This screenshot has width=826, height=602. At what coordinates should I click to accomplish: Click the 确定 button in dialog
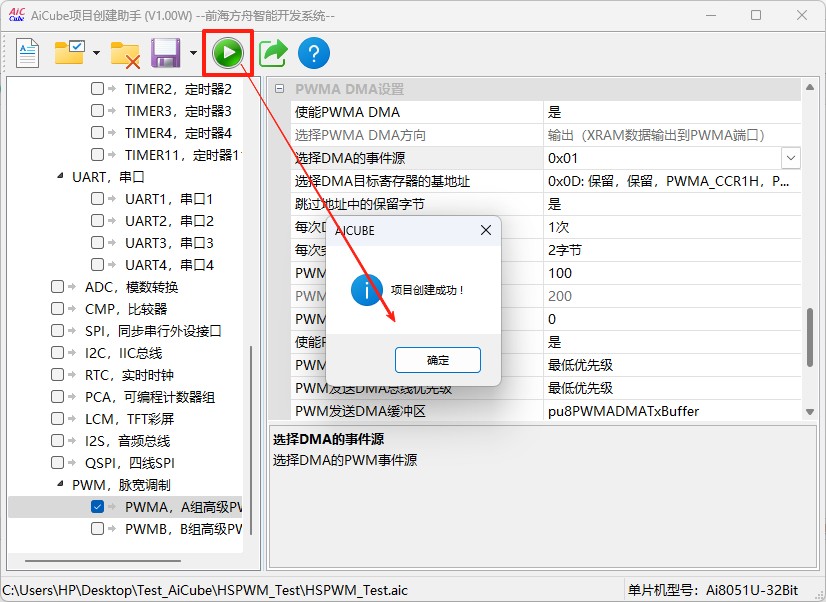[438, 360]
